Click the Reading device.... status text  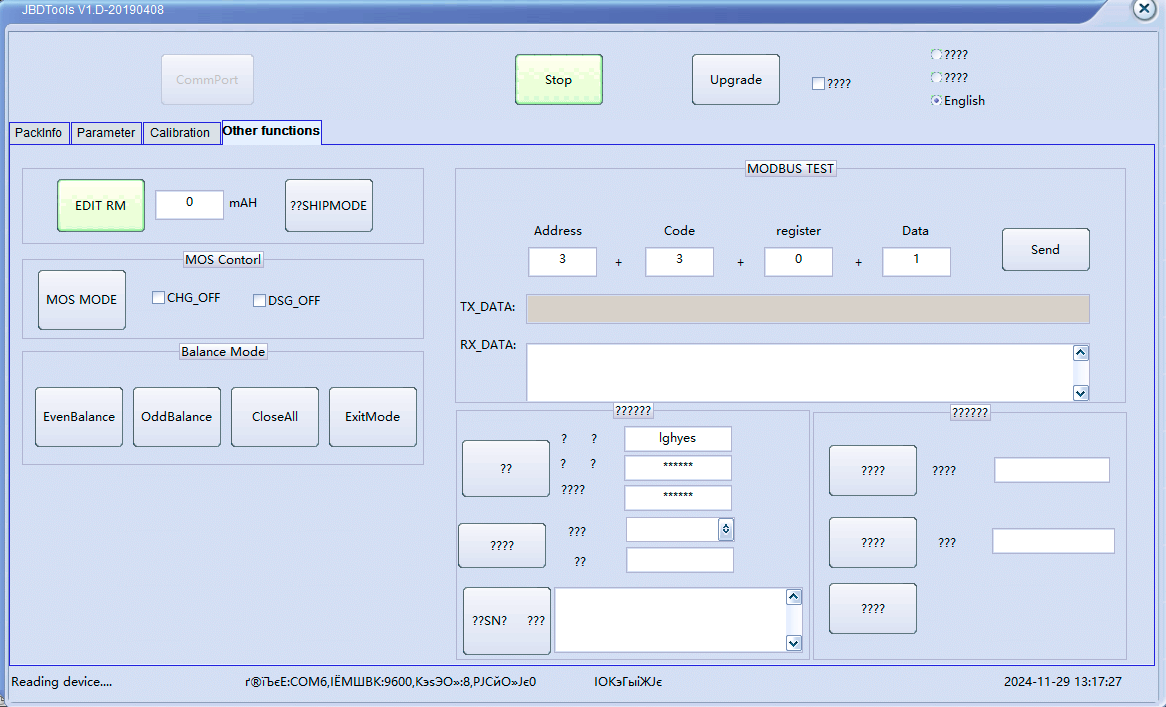62,682
